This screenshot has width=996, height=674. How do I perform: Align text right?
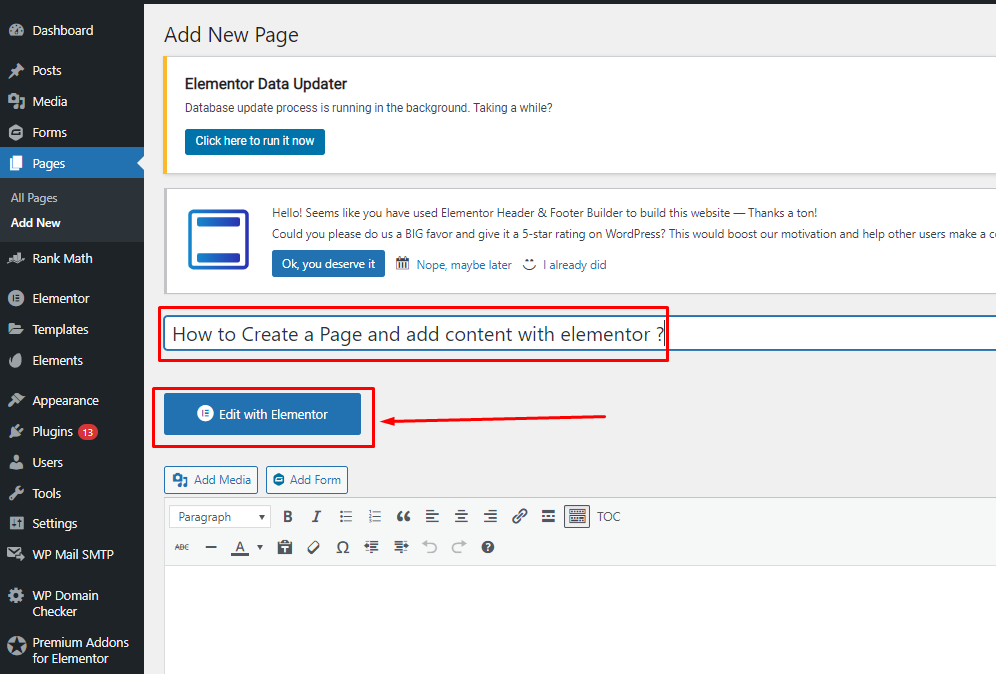point(490,516)
